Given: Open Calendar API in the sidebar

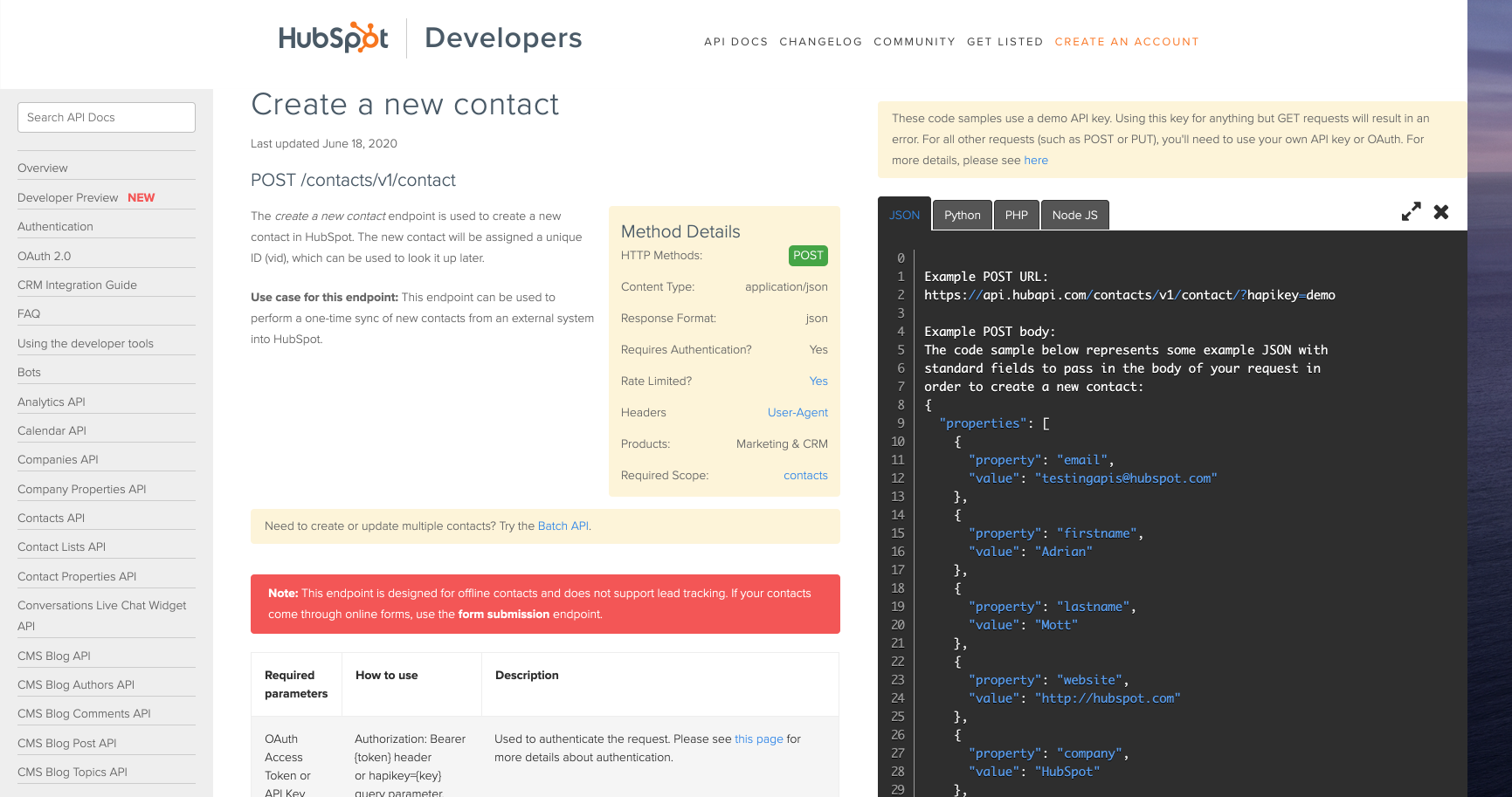Looking at the screenshot, I should tap(52, 430).
